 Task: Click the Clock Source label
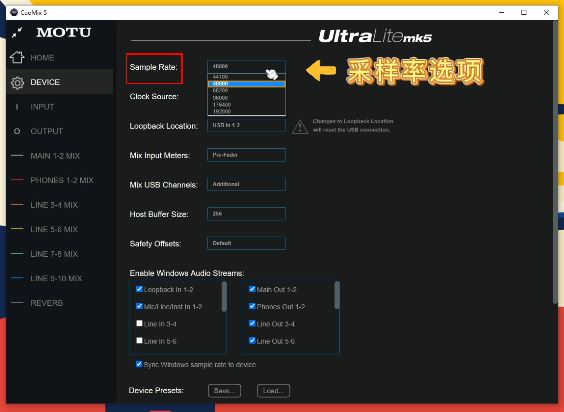click(x=154, y=96)
